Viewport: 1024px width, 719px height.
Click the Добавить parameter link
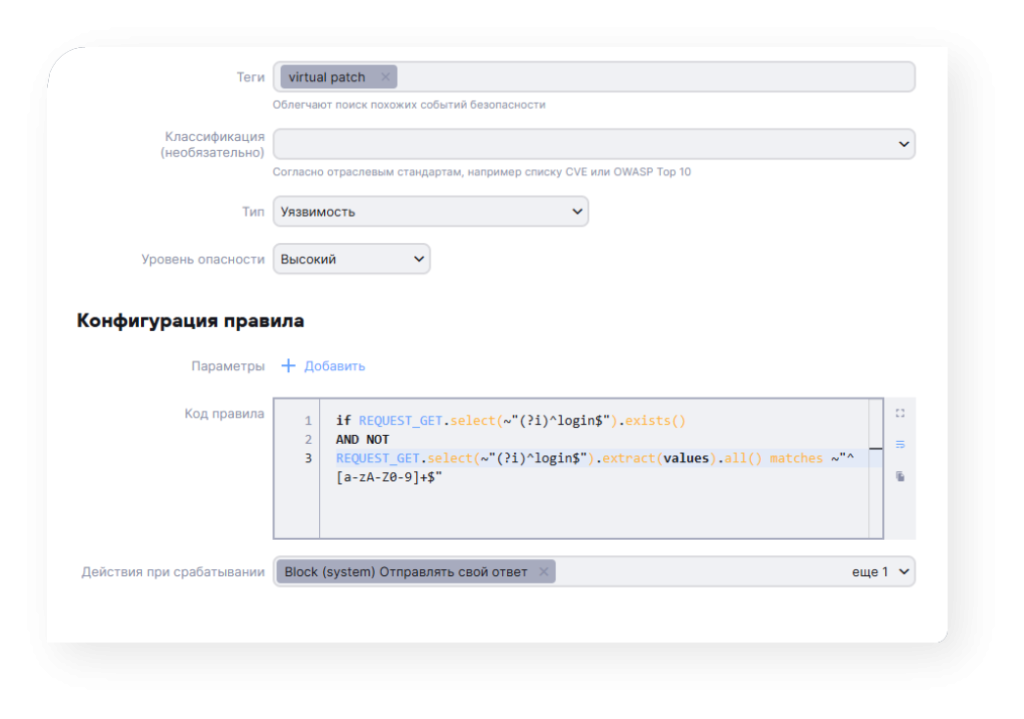[x=323, y=366]
